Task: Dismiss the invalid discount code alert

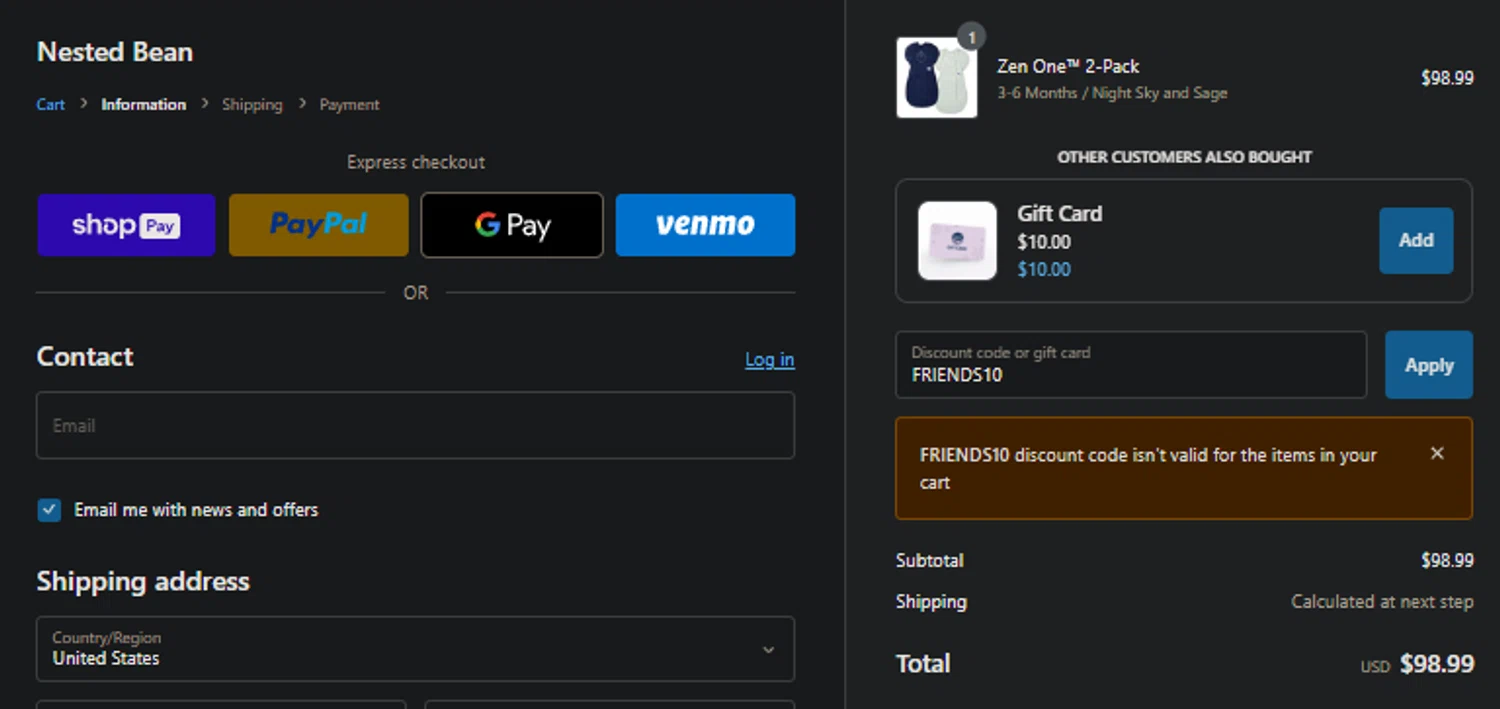Action: coord(1437,453)
